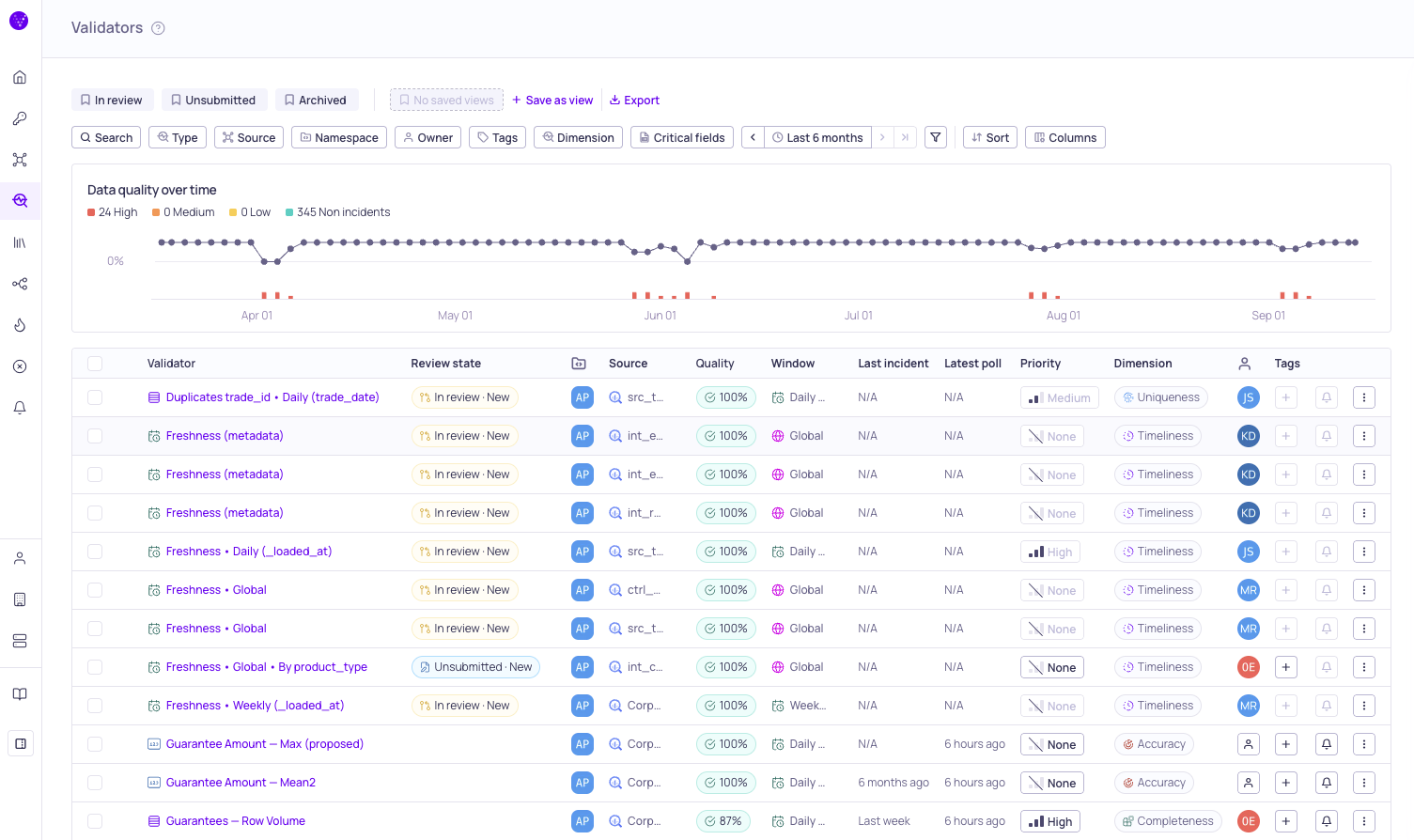
Task: Select checkbox for Freshness • Weekly (_loaded_at)
Action: point(95,706)
